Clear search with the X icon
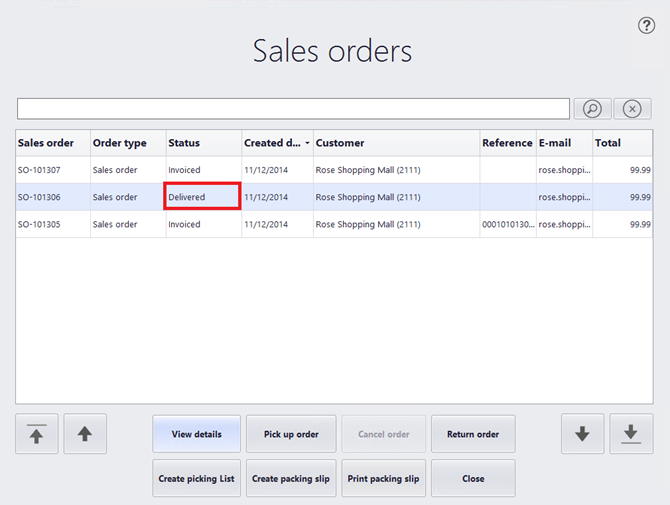Viewport: 670px width, 505px height. pyautogui.click(x=632, y=109)
